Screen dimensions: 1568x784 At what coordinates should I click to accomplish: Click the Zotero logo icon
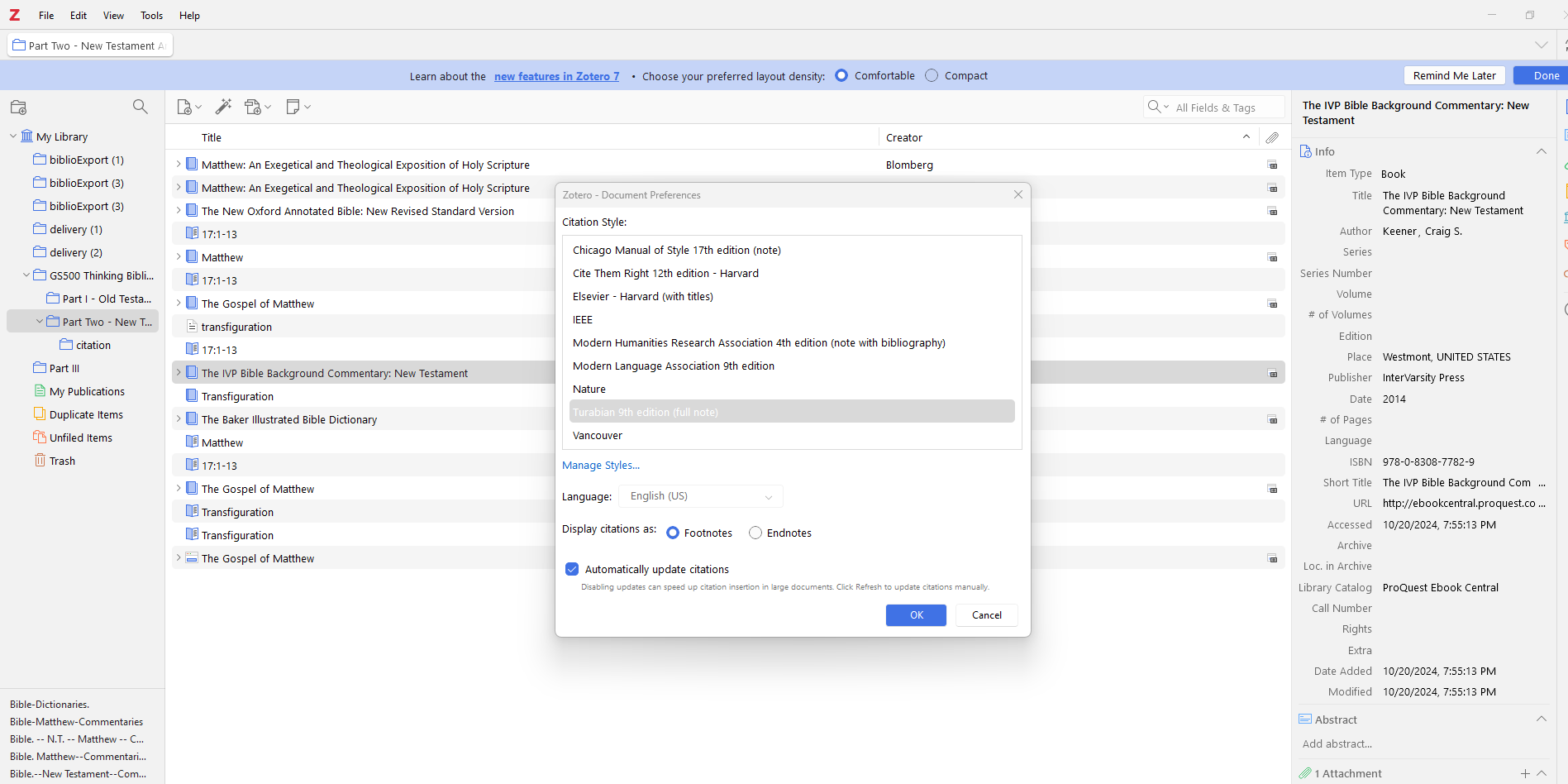[x=15, y=15]
